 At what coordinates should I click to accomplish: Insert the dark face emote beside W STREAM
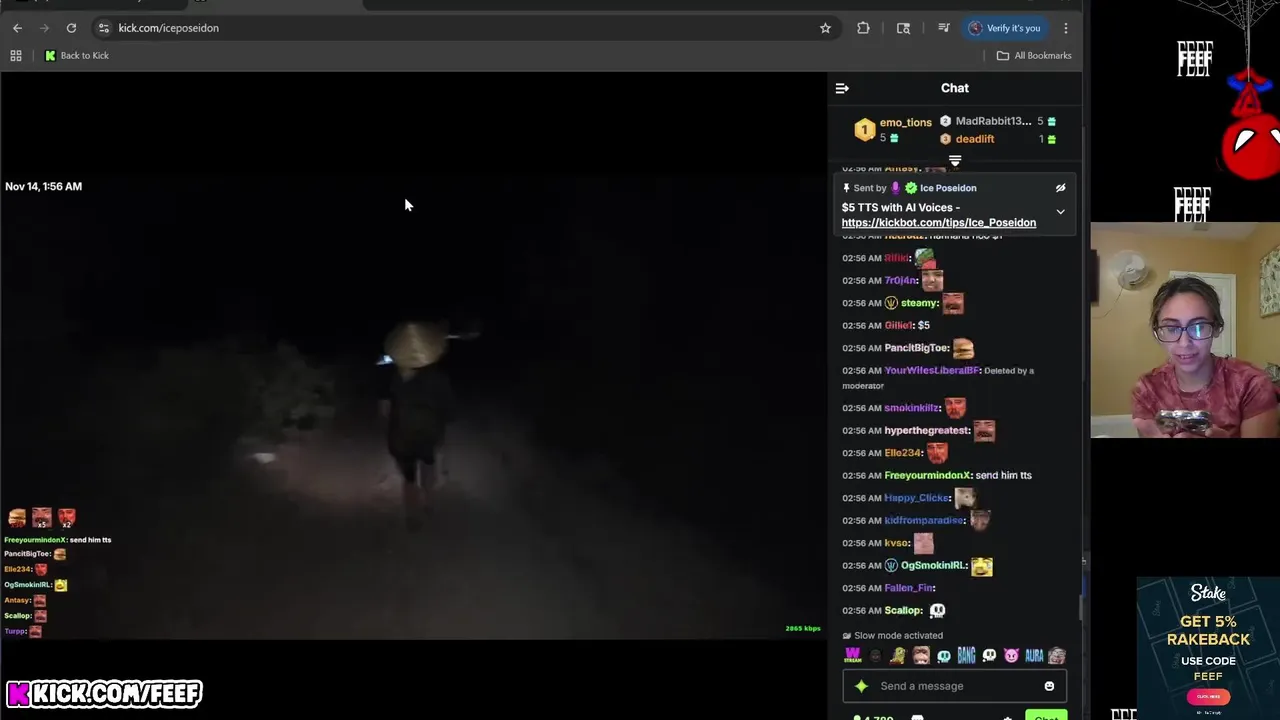(x=876, y=656)
